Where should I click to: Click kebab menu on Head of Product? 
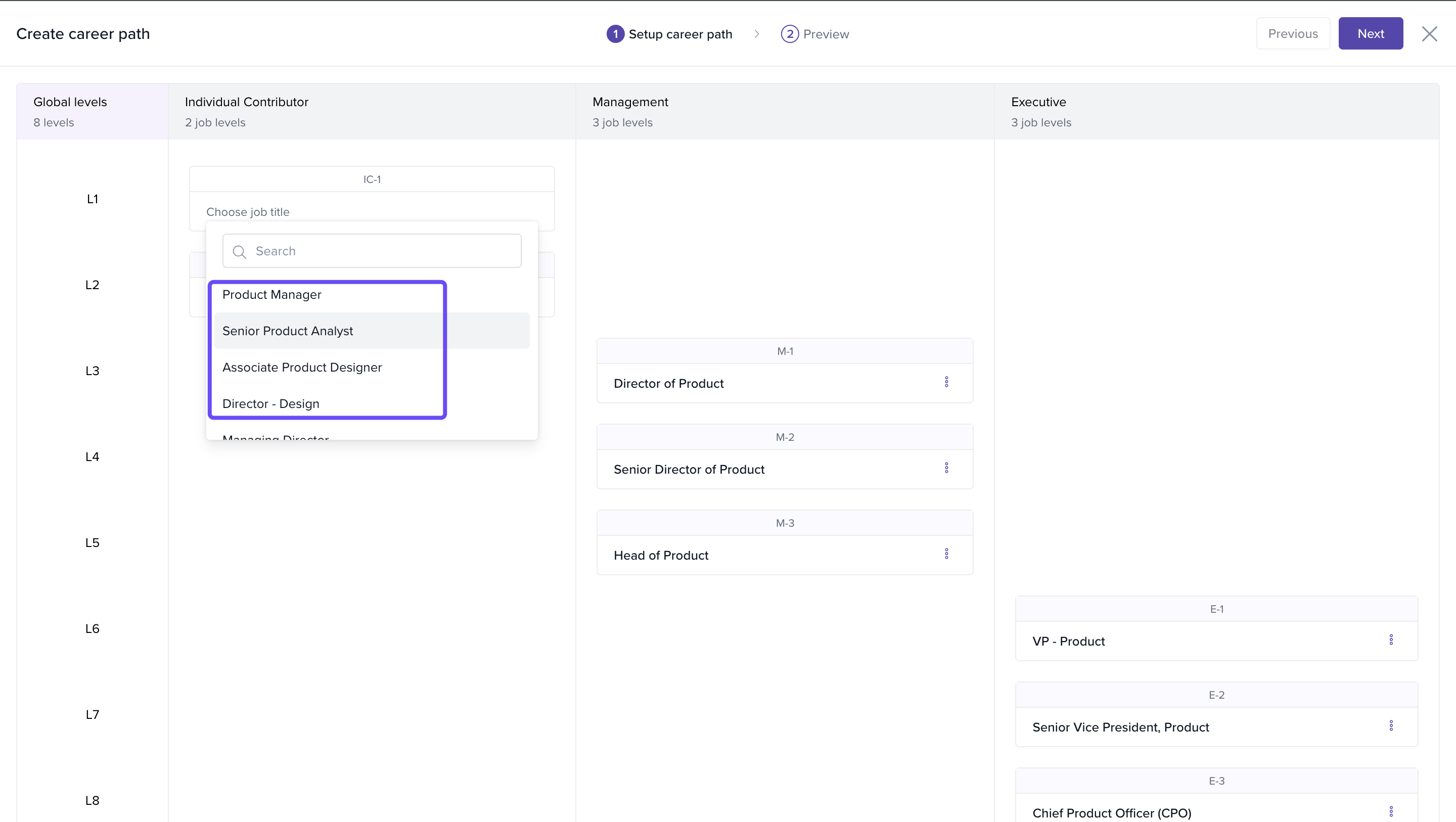point(946,554)
